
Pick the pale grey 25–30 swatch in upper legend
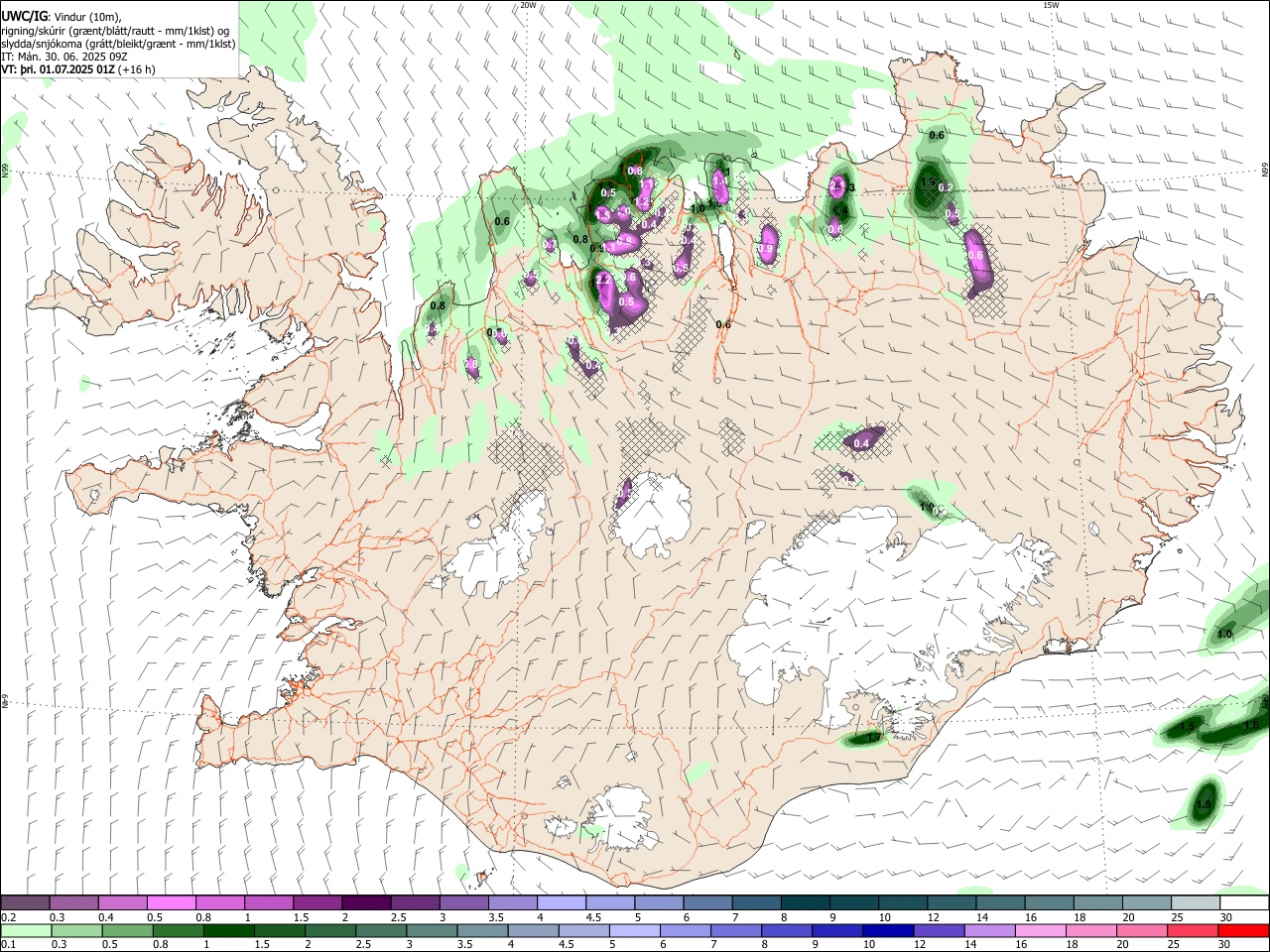click(1196, 902)
